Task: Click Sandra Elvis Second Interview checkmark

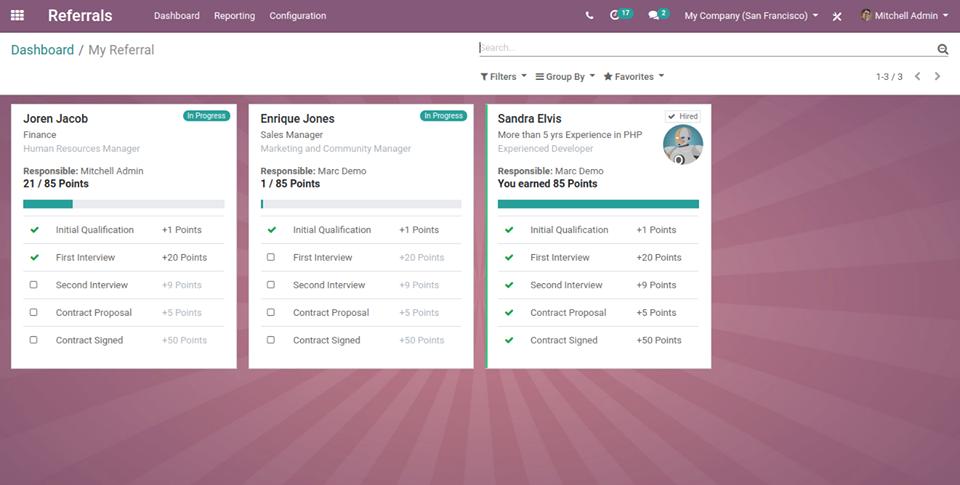Action: coord(509,285)
